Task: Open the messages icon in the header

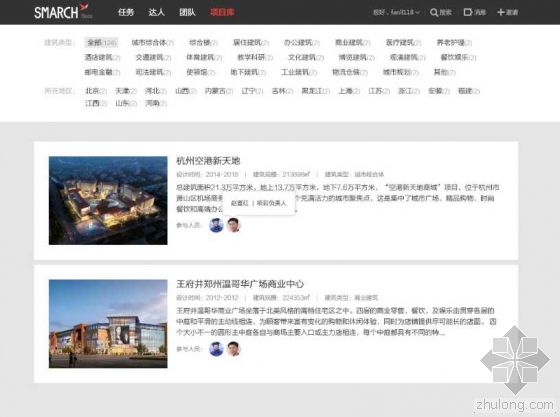Action: tap(467, 12)
